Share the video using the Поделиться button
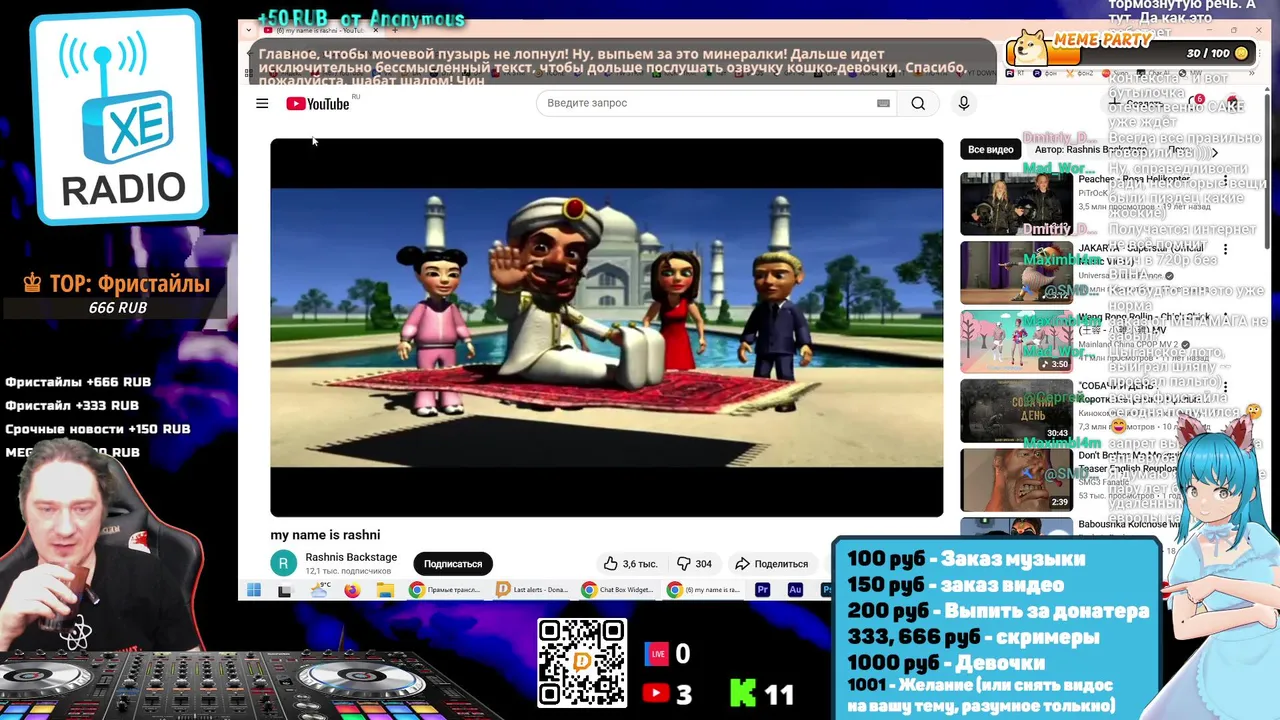 (771, 564)
